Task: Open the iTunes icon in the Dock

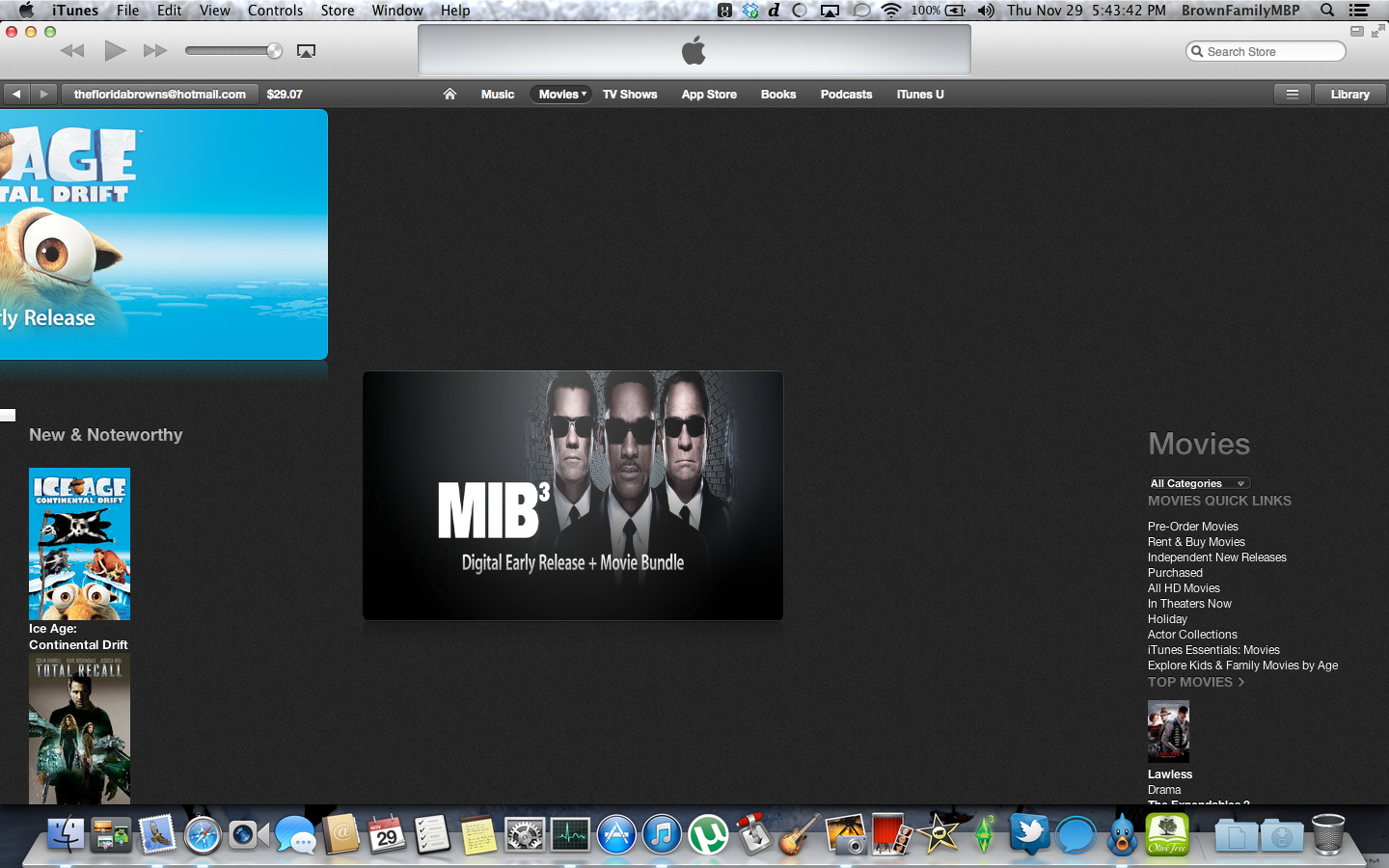Action: [662, 835]
